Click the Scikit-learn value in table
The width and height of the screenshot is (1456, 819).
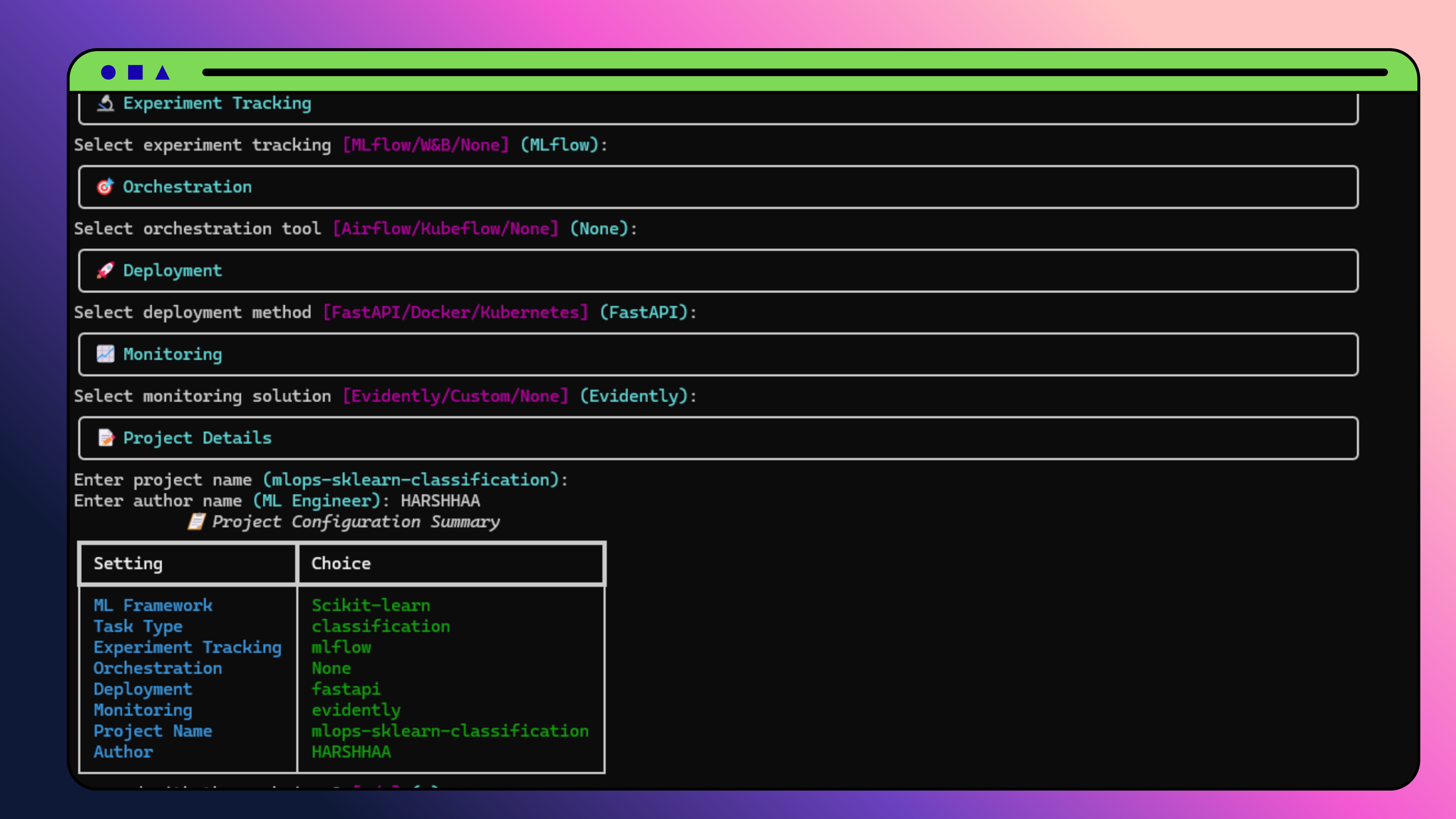[371, 606]
